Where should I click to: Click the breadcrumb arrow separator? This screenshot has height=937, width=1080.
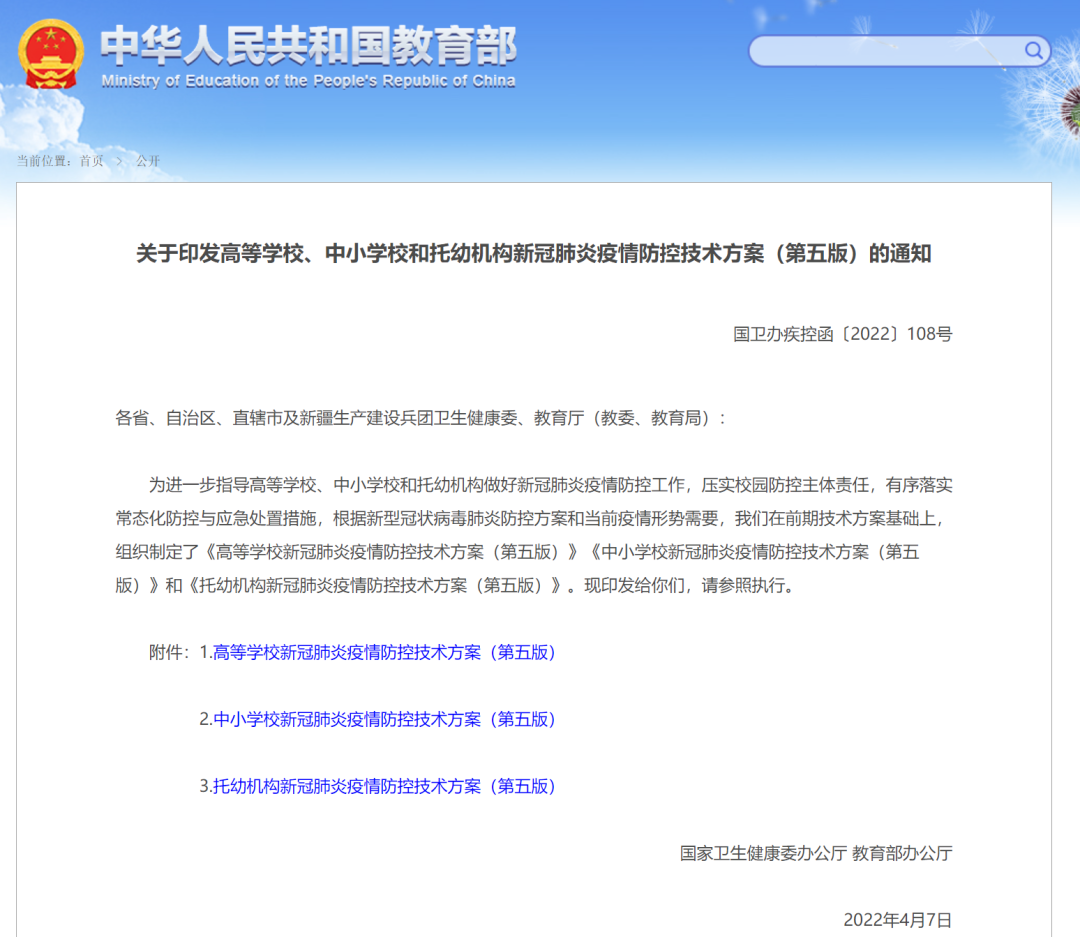[119, 161]
